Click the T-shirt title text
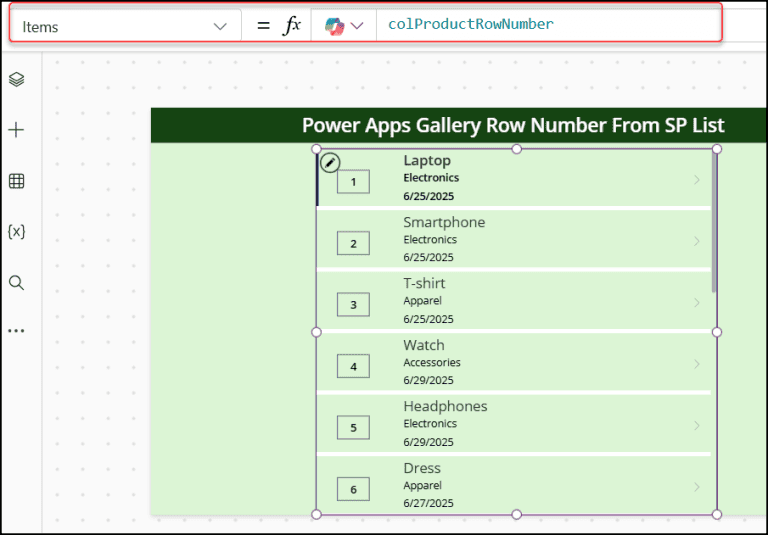The height and width of the screenshot is (535, 768). coord(424,283)
